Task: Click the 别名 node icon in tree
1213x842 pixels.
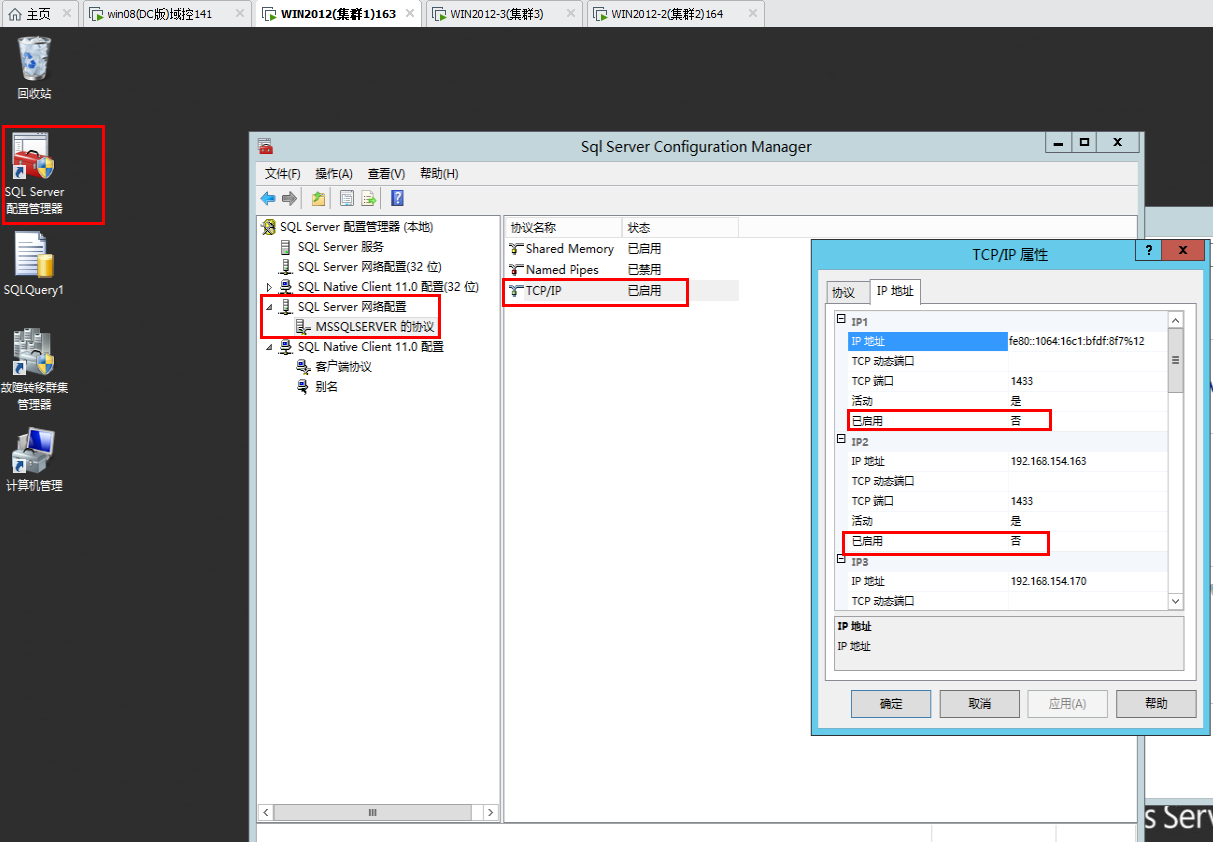Action: point(304,387)
